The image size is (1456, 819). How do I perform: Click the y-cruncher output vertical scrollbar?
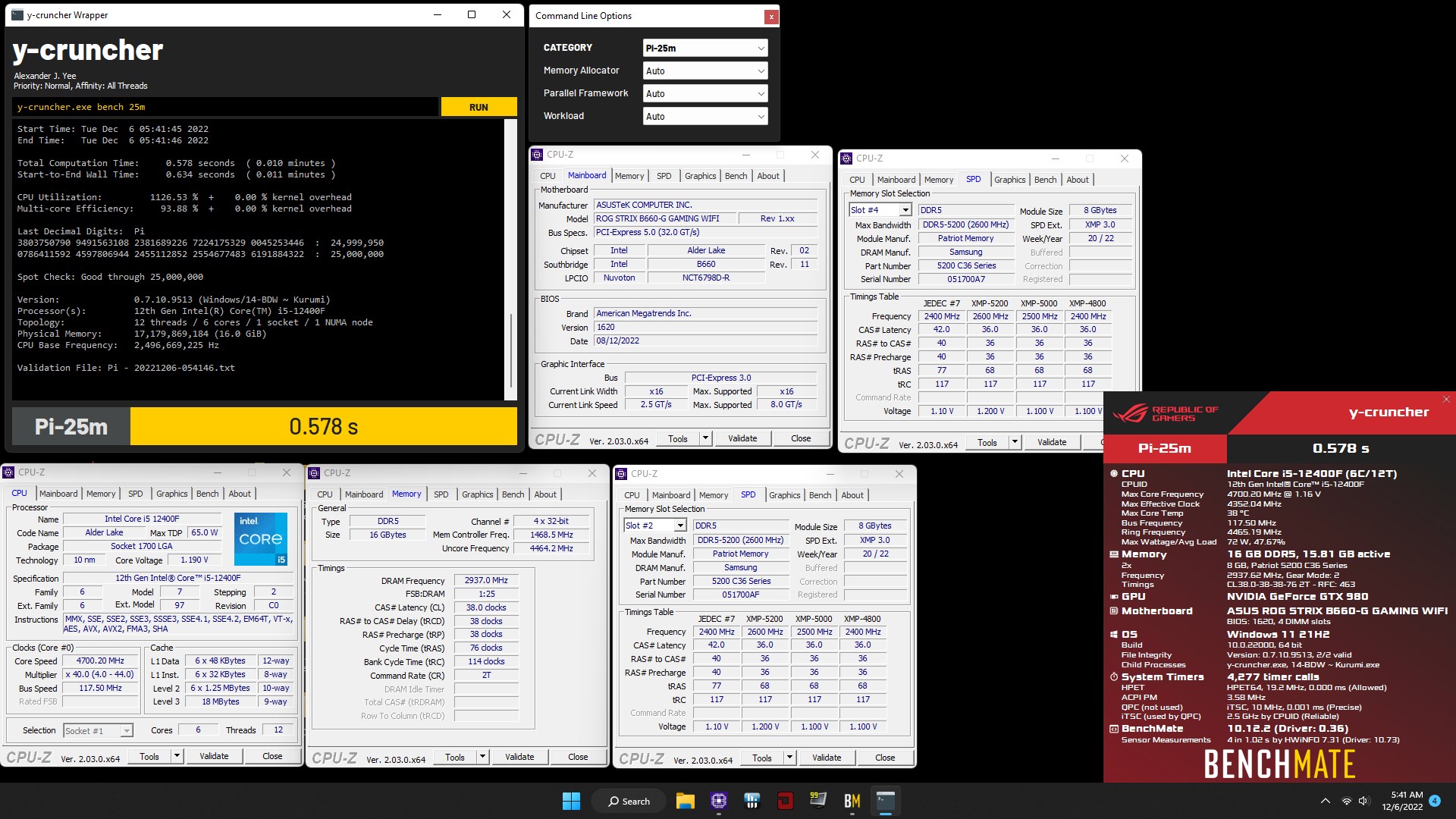[510, 258]
